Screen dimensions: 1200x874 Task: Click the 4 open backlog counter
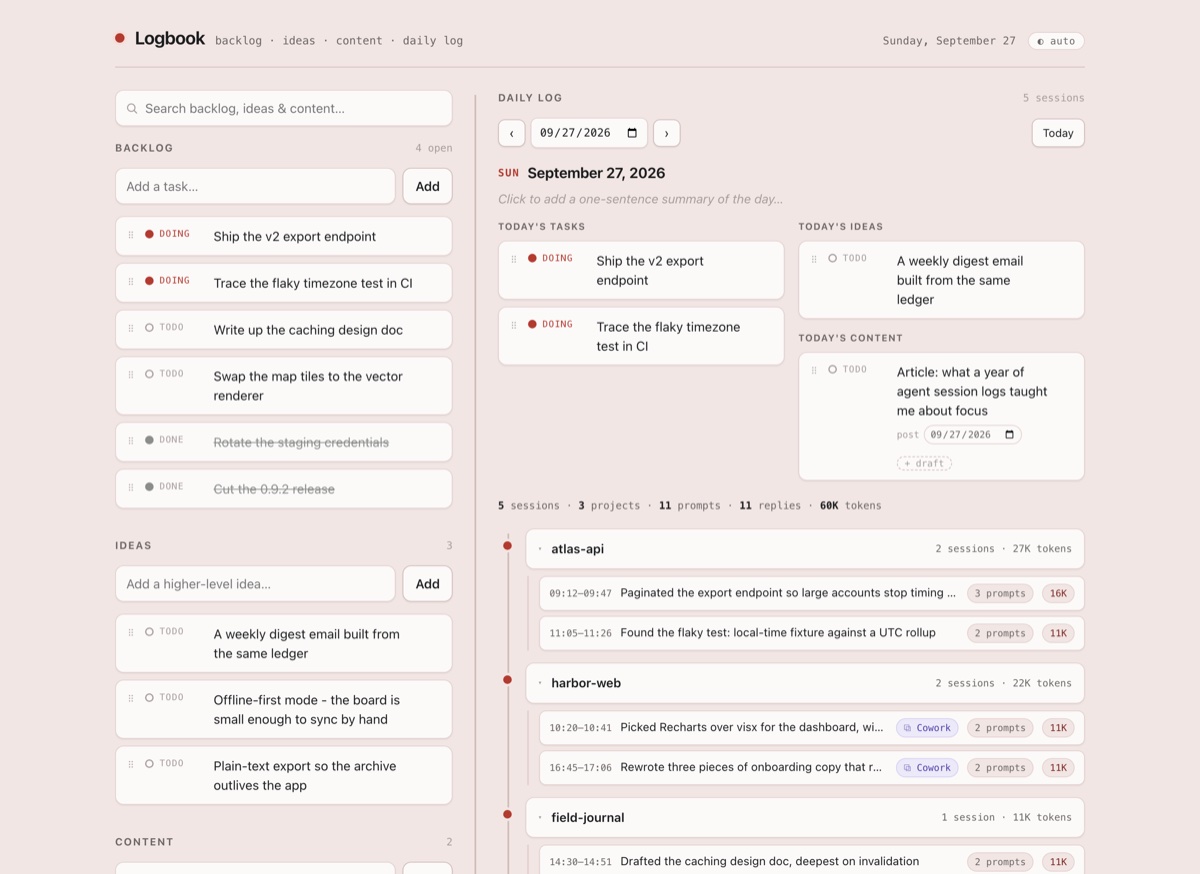point(434,148)
